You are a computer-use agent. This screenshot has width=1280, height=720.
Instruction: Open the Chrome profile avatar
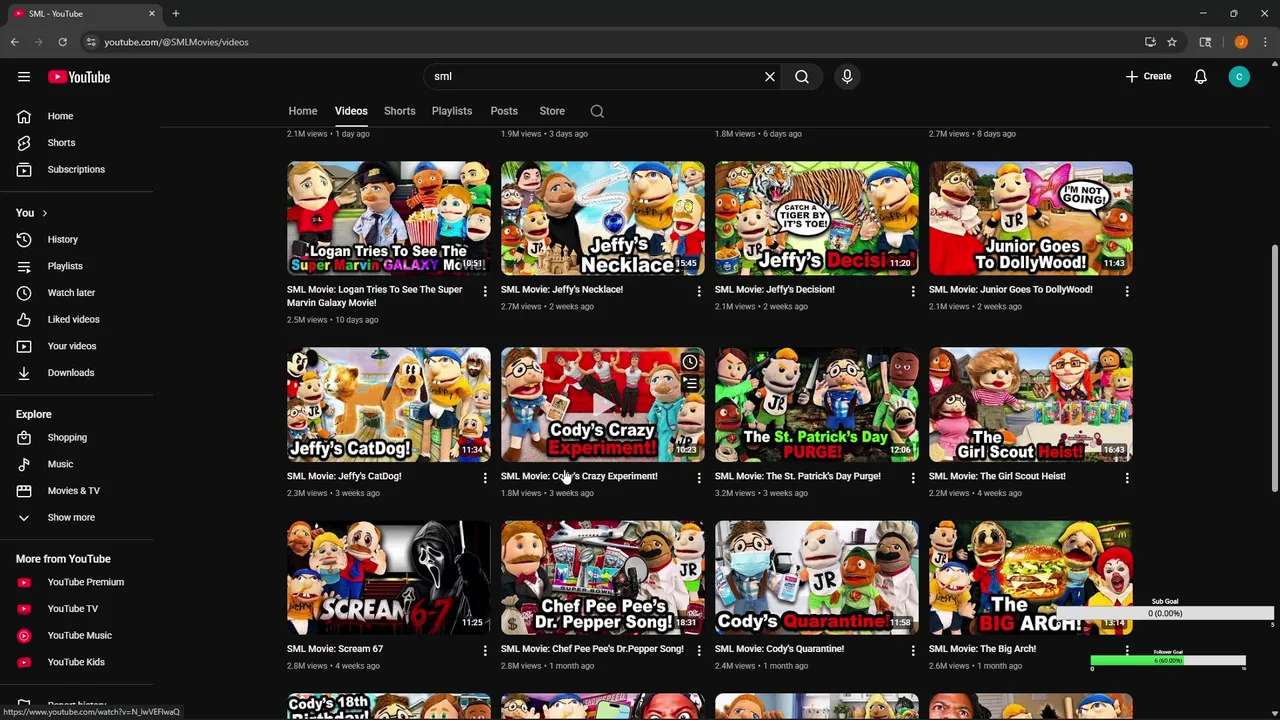(x=1241, y=42)
